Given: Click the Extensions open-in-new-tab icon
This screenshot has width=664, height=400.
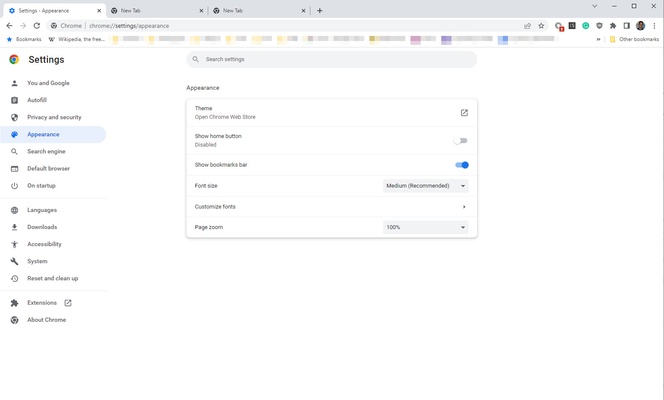Looking at the screenshot, I should (x=68, y=303).
